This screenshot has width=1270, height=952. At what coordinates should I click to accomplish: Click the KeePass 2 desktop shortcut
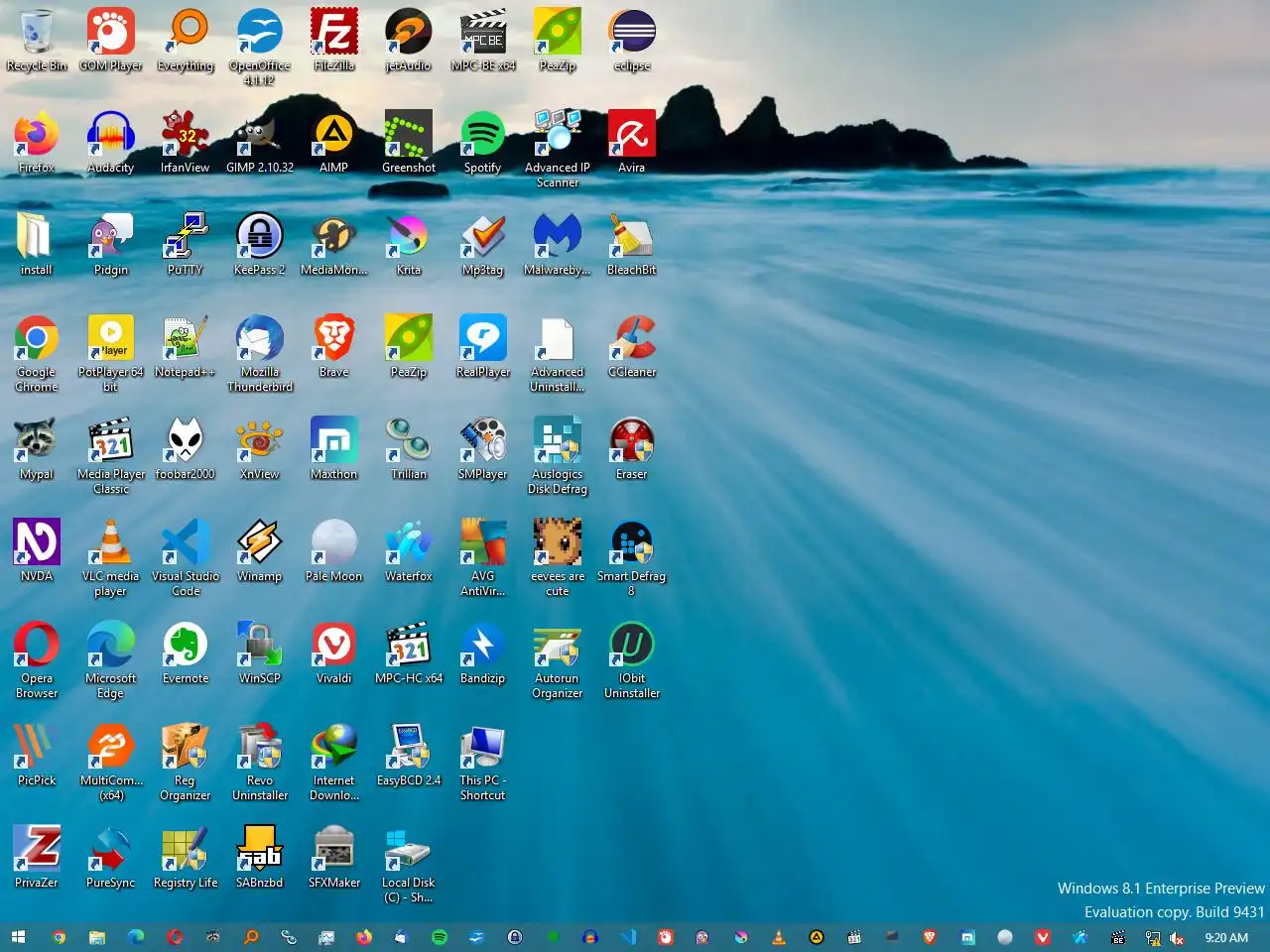point(260,246)
